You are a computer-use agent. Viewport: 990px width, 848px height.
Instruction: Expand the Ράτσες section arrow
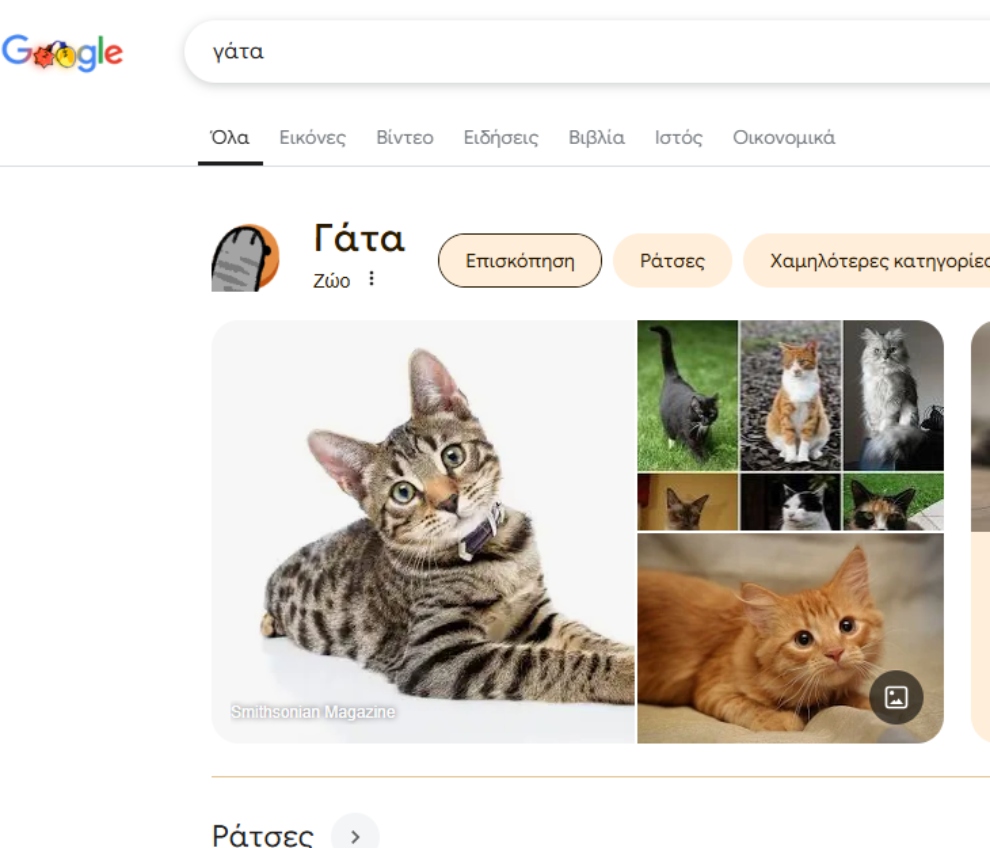click(x=355, y=833)
